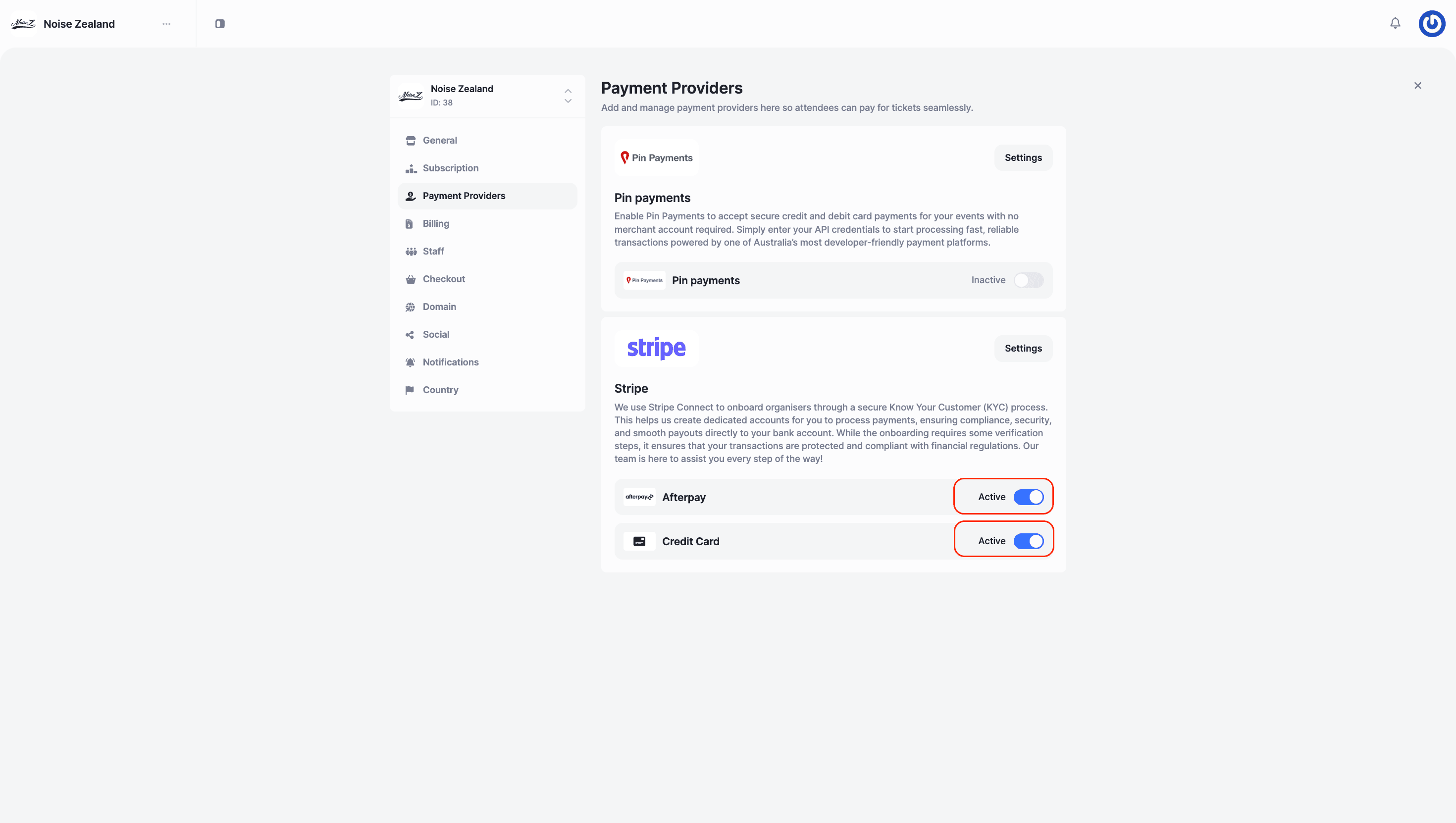This screenshot has width=1456, height=823.
Task: Go to the Checkout menu item
Action: tap(444, 279)
